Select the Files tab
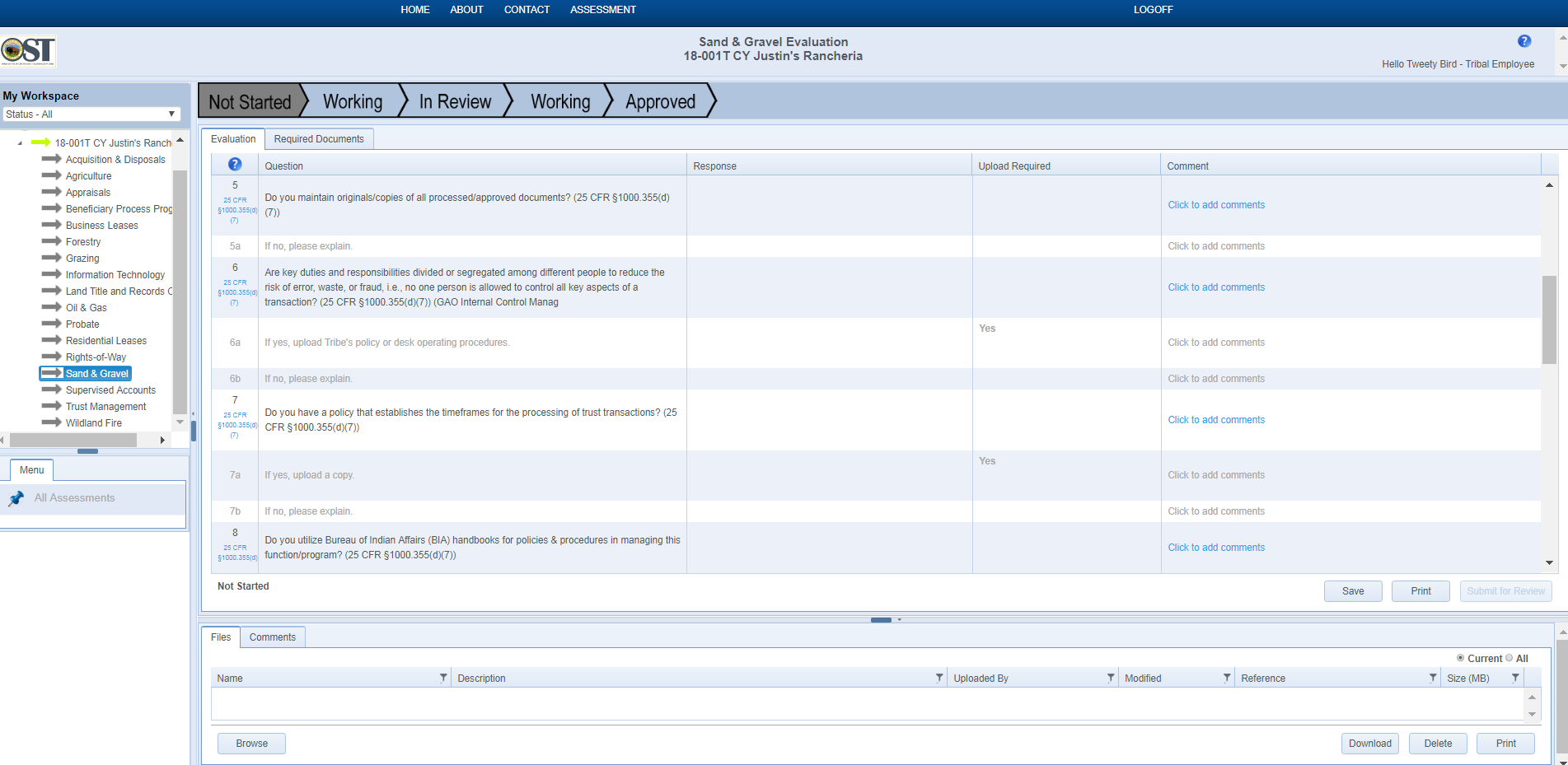This screenshot has height=765, width=1568. coord(221,637)
